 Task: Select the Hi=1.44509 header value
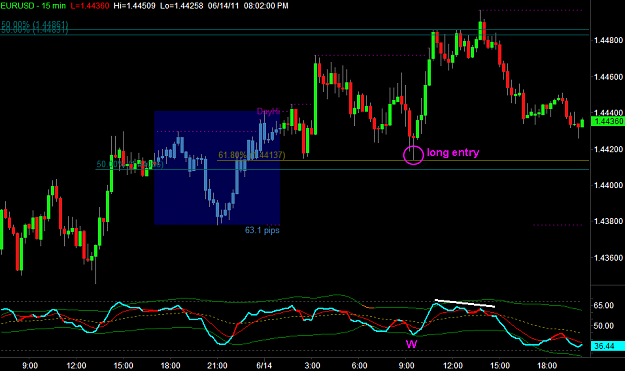tap(134, 6)
